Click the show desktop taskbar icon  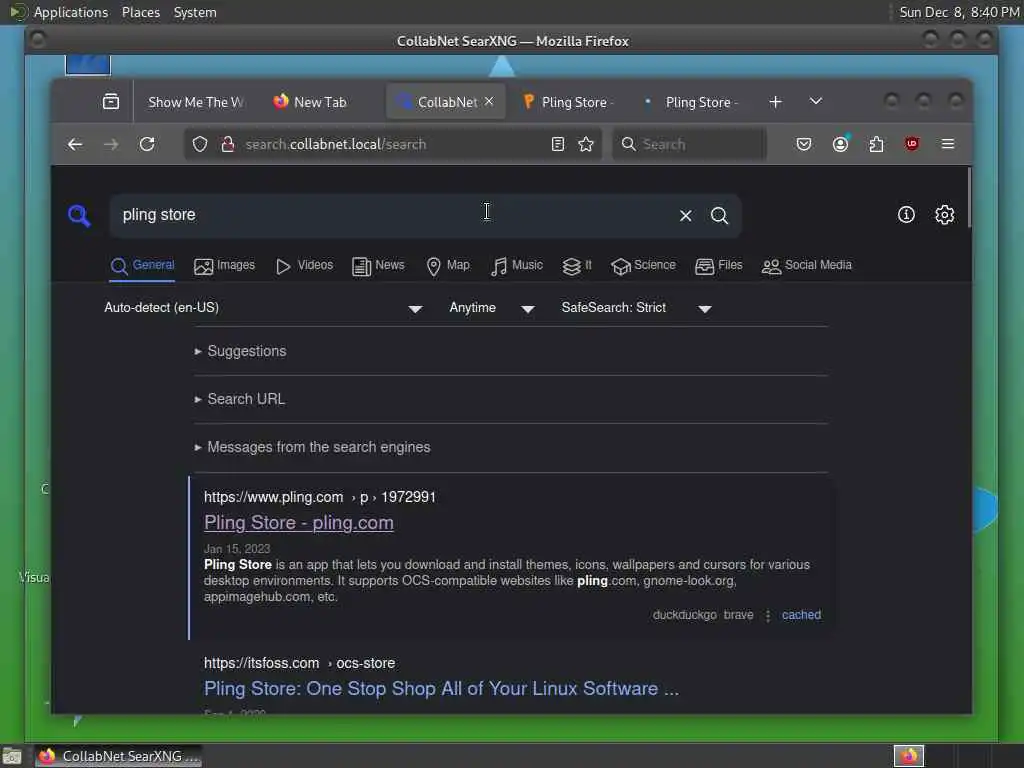tap(12, 756)
